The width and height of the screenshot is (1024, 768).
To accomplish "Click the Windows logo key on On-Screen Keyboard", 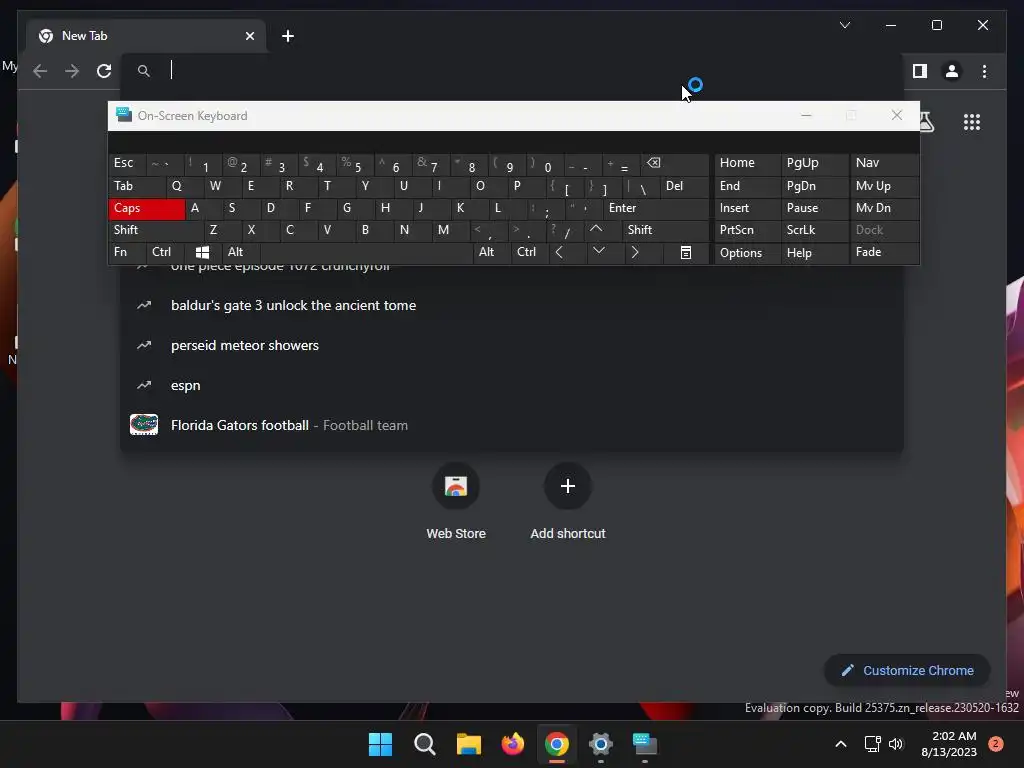I will coord(202,252).
